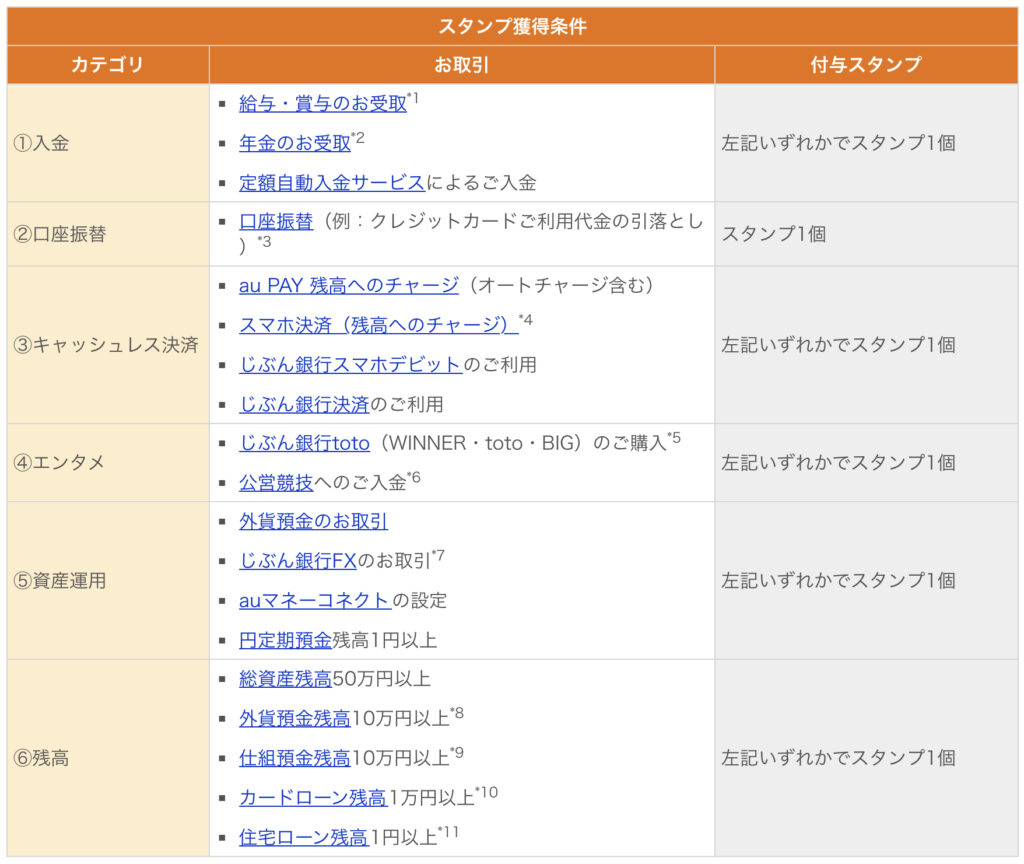Open the 定額自動入金サービス link
Screen dimensions: 1024x864
332,183
